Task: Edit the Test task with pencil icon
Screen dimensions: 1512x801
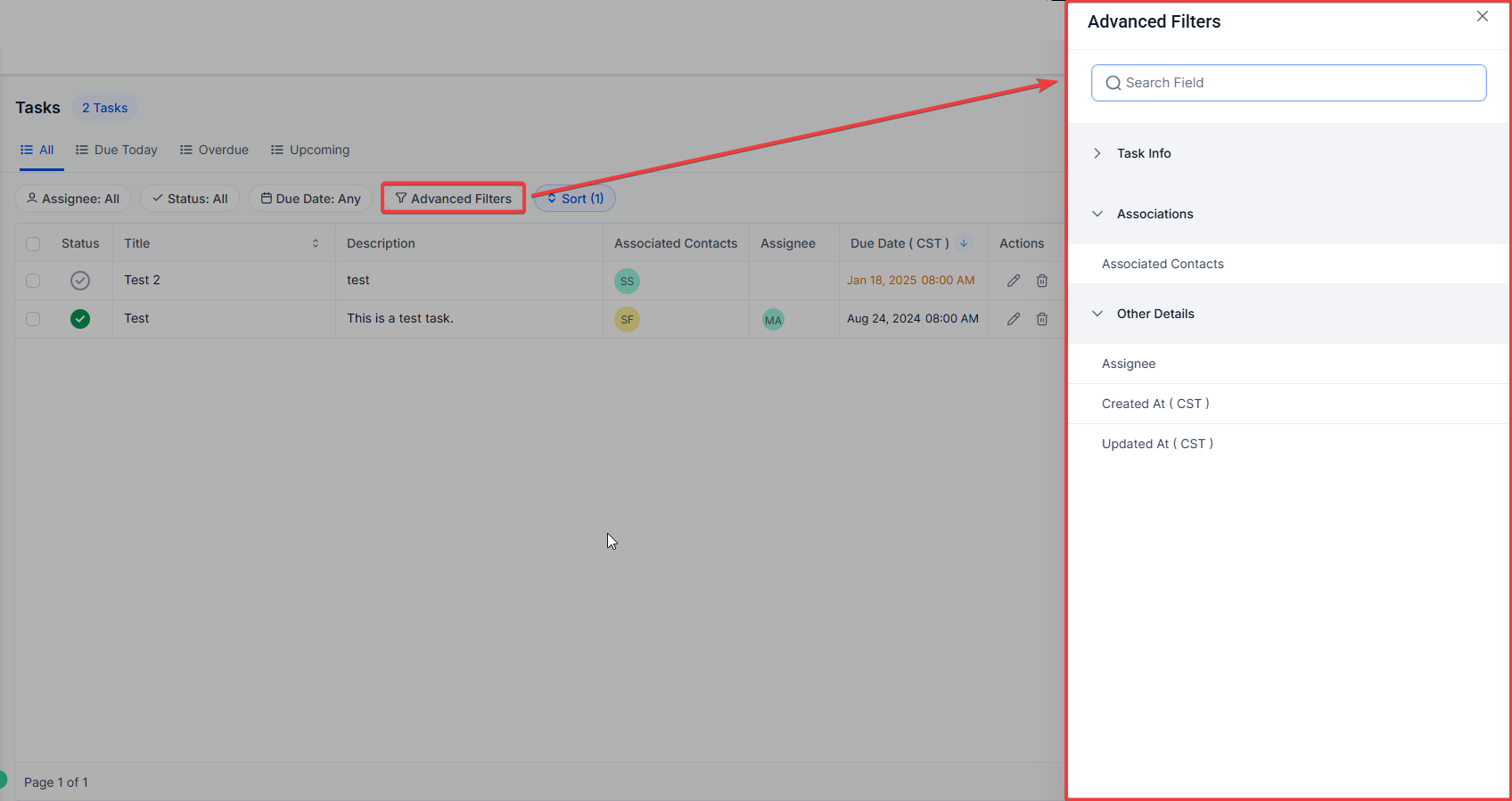Action: point(1014,319)
